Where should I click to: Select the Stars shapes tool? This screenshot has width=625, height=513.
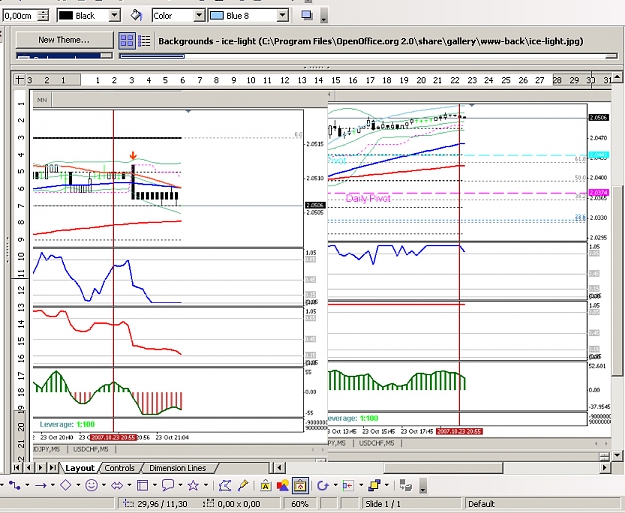(193, 485)
